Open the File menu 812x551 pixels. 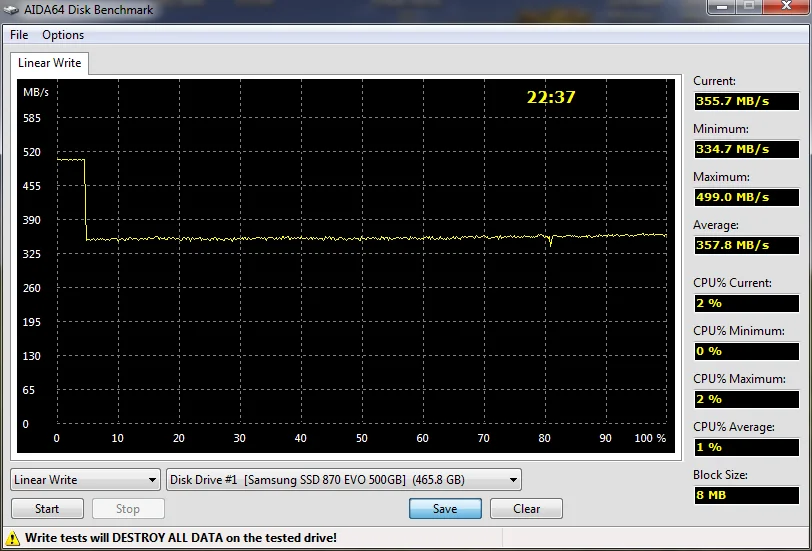coord(19,35)
